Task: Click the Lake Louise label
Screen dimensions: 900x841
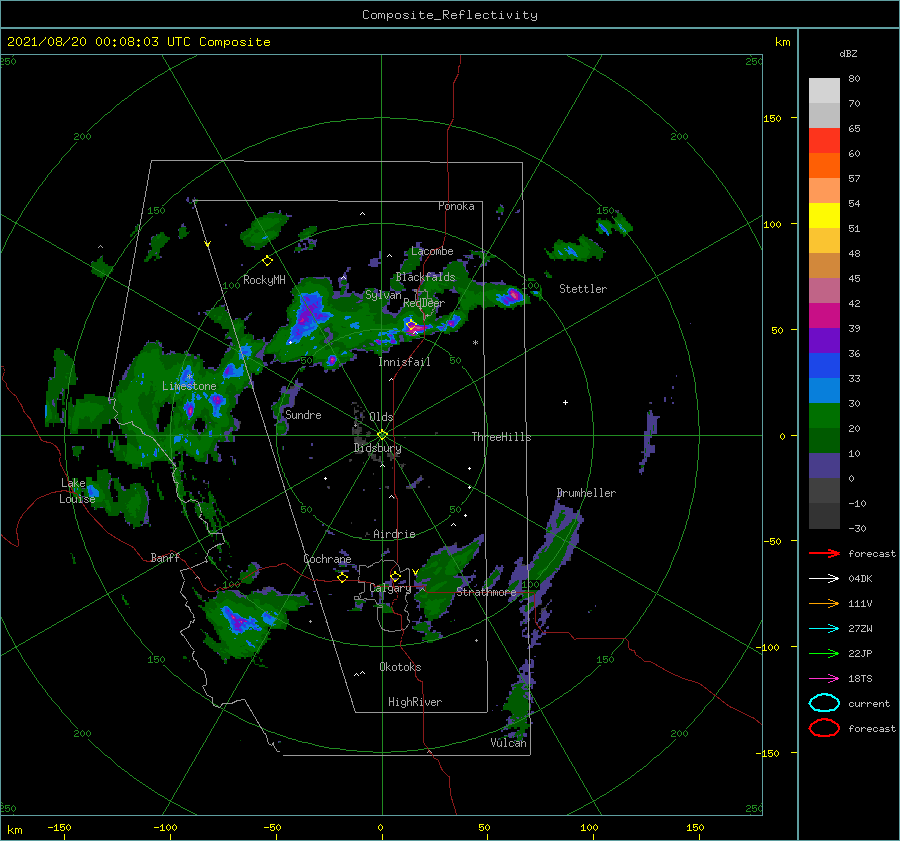Action: [77, 491]
